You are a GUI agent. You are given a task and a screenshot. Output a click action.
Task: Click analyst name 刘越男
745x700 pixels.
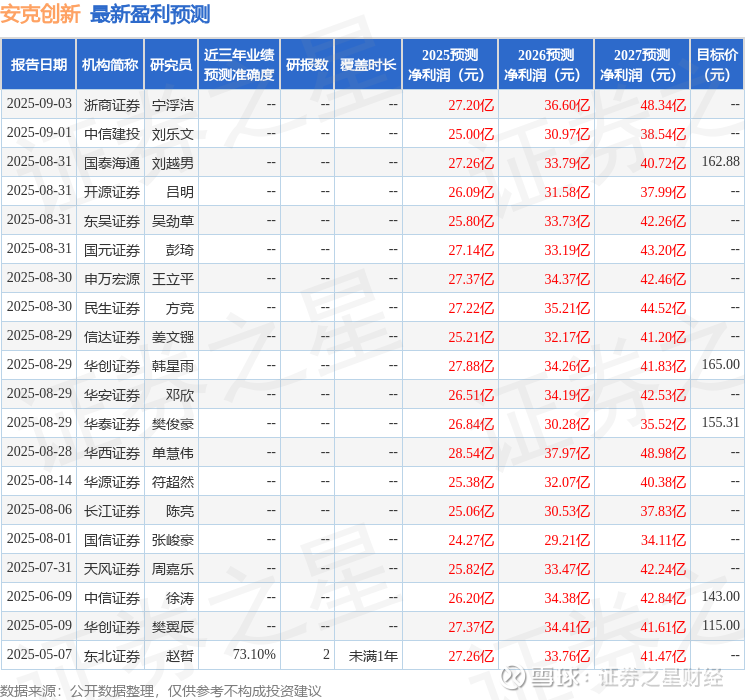tap(173, 163)
